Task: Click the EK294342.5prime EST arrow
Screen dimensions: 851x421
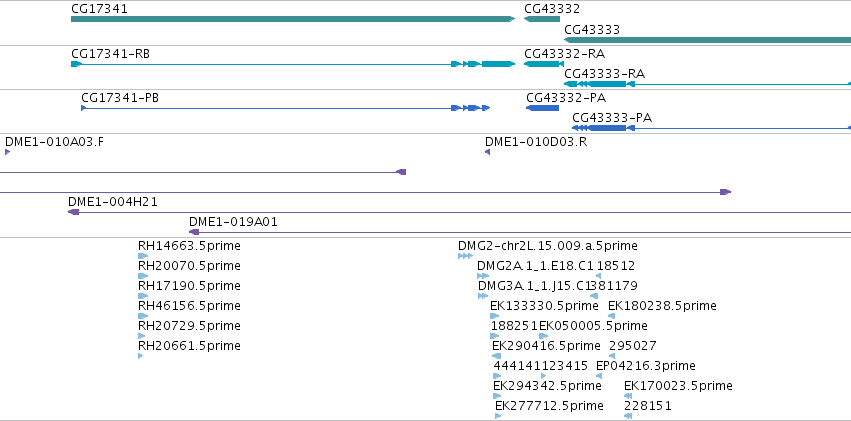Action: pos(497,396)
